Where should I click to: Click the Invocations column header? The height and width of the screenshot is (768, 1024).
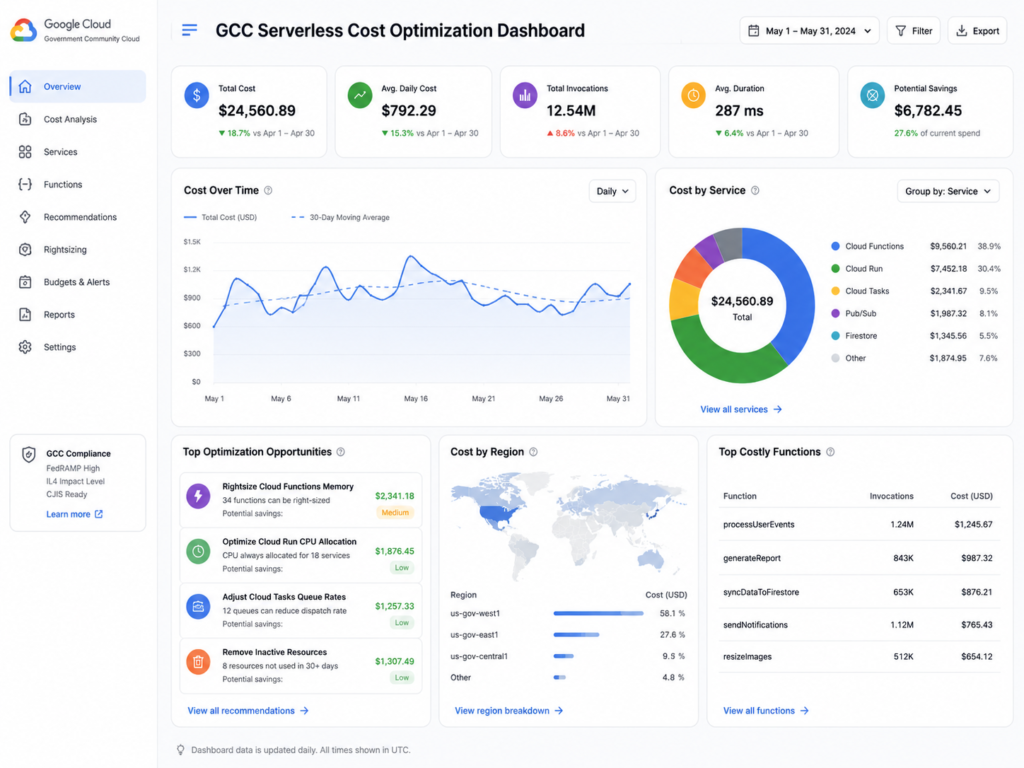click(x=891, y=496)
